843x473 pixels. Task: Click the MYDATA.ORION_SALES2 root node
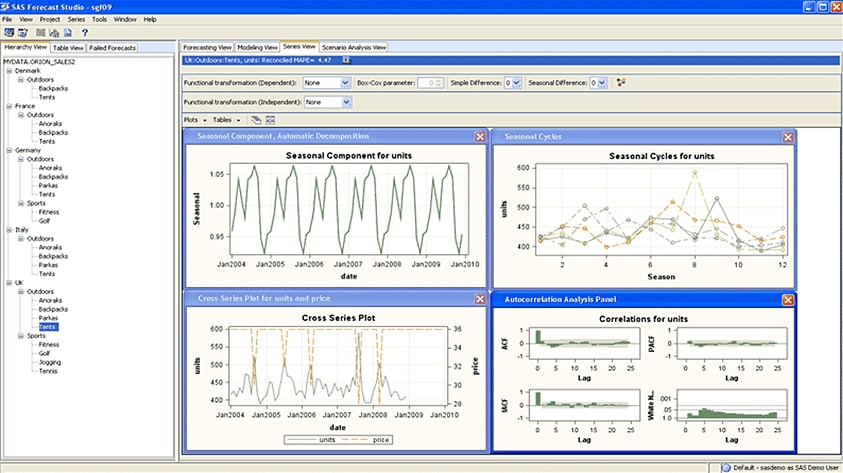click(x=39, y=62)
